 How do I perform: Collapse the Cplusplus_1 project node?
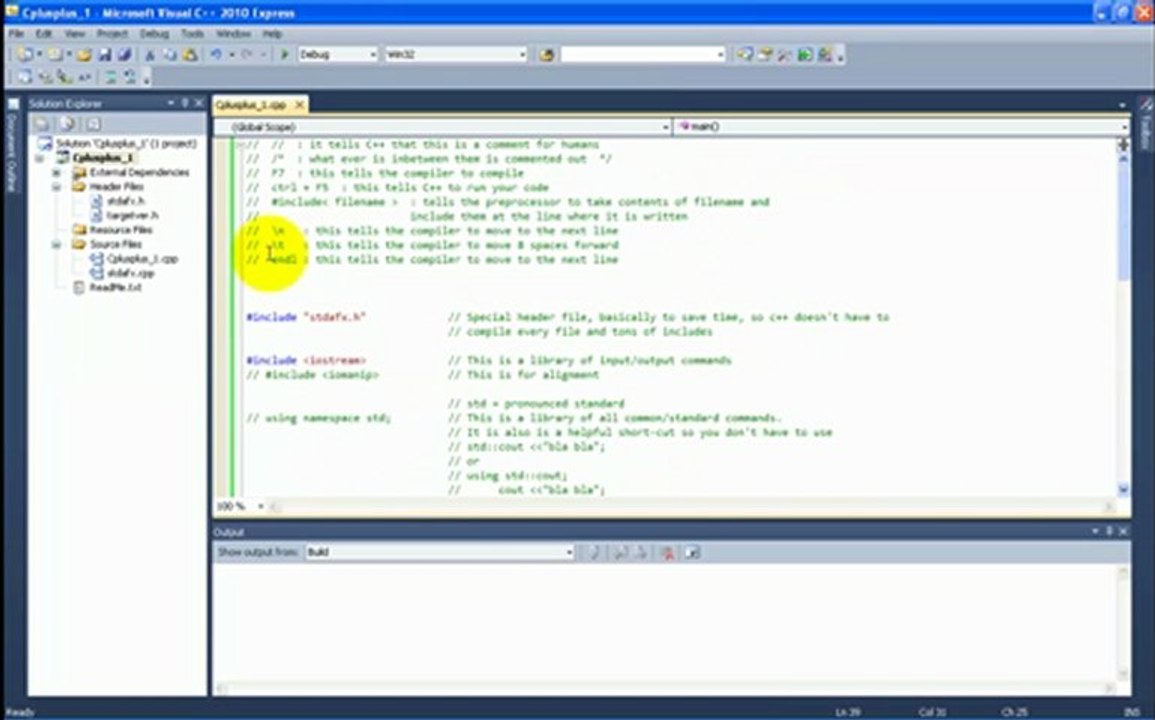(x=39, y=158)
